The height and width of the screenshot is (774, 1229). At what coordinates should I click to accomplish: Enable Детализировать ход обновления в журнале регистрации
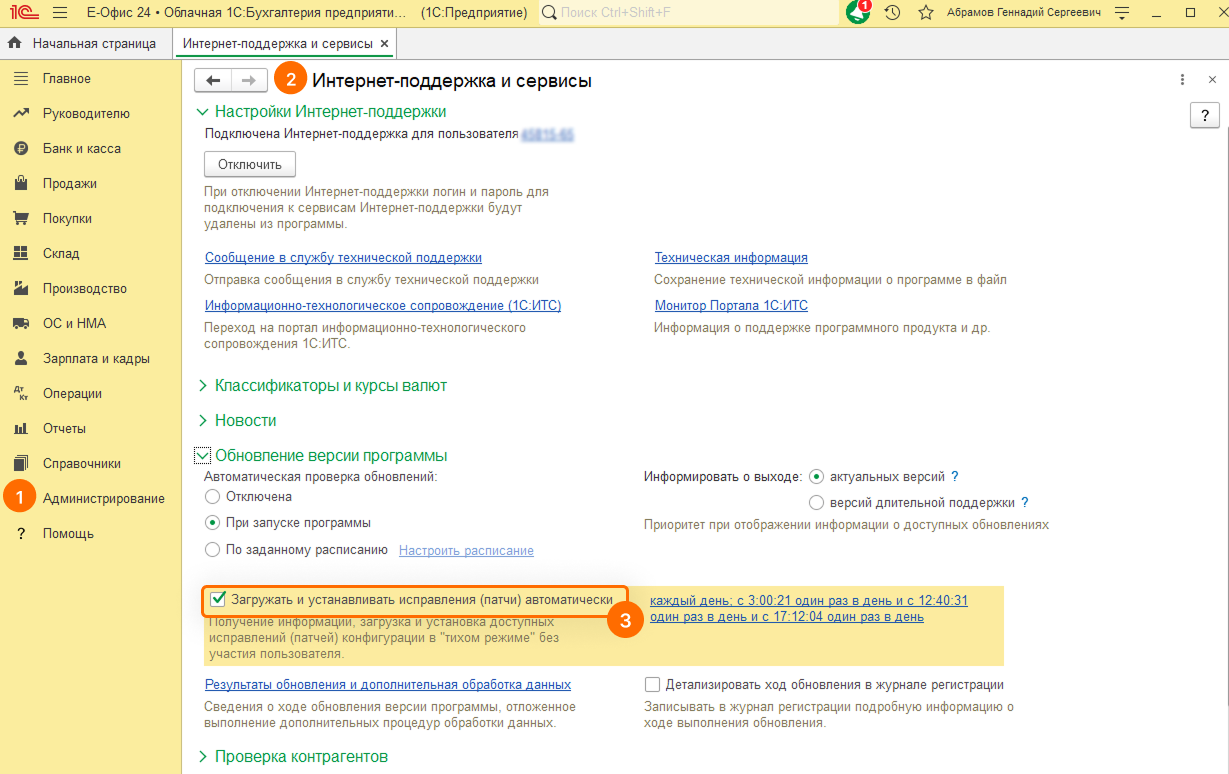coord(653,685)
